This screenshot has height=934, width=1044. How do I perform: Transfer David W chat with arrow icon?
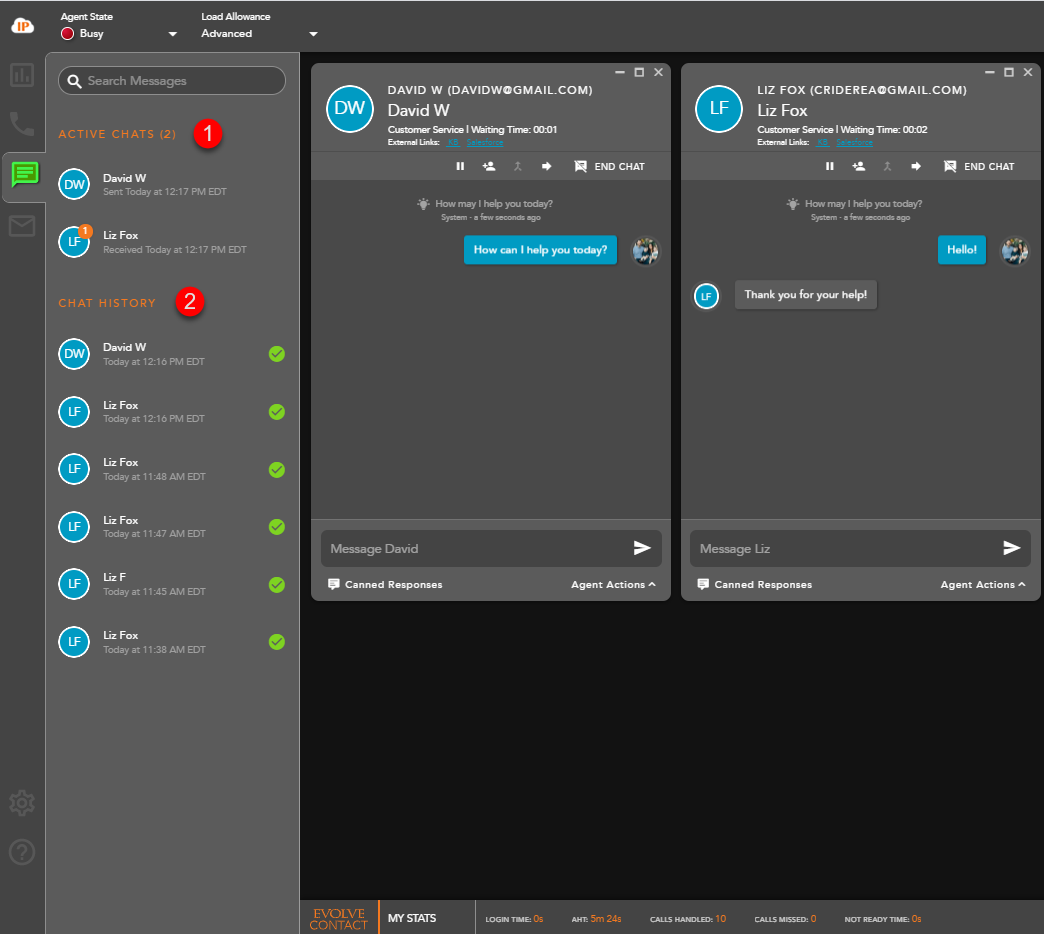pyautogui.click(x=547, y=166)
